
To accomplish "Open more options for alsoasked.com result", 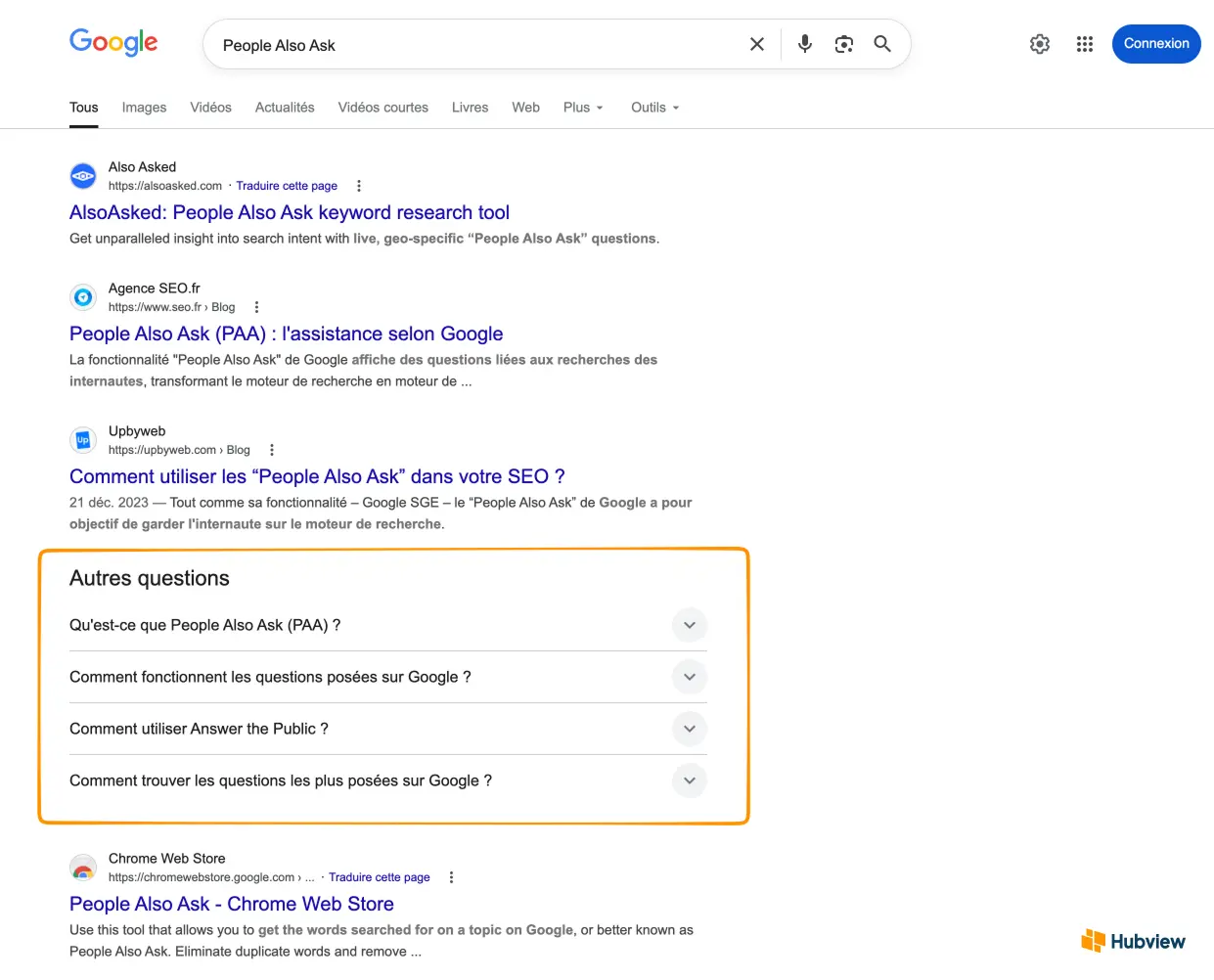I will coord(359,186).
